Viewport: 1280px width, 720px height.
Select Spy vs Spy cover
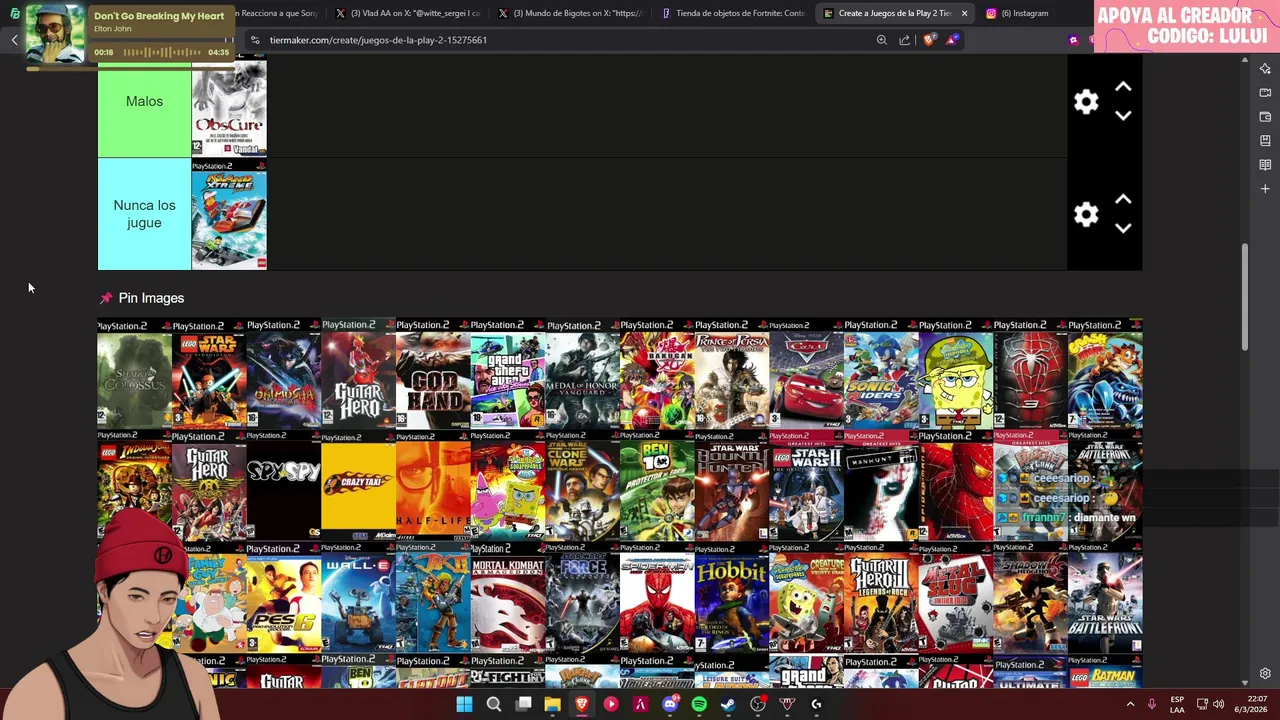click(x=283, y=487)
